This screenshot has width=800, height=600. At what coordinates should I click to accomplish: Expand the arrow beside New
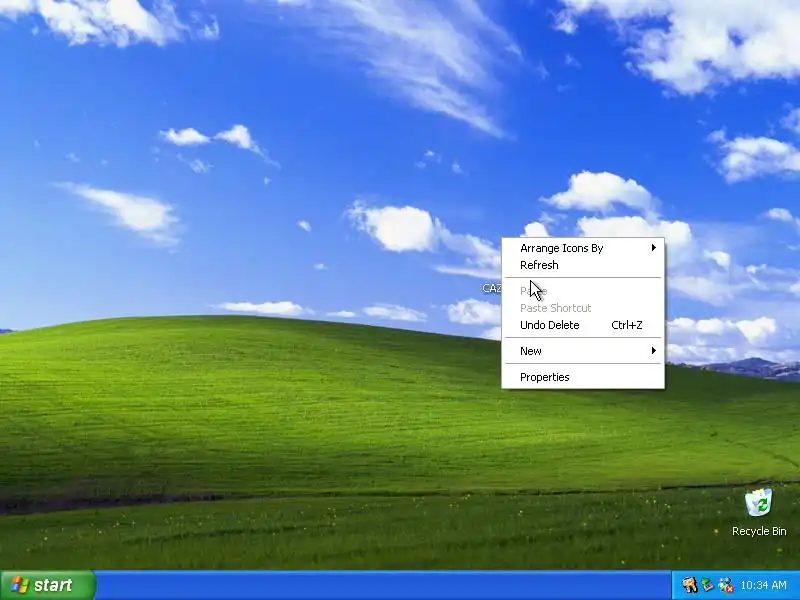(x=654, y=351)
